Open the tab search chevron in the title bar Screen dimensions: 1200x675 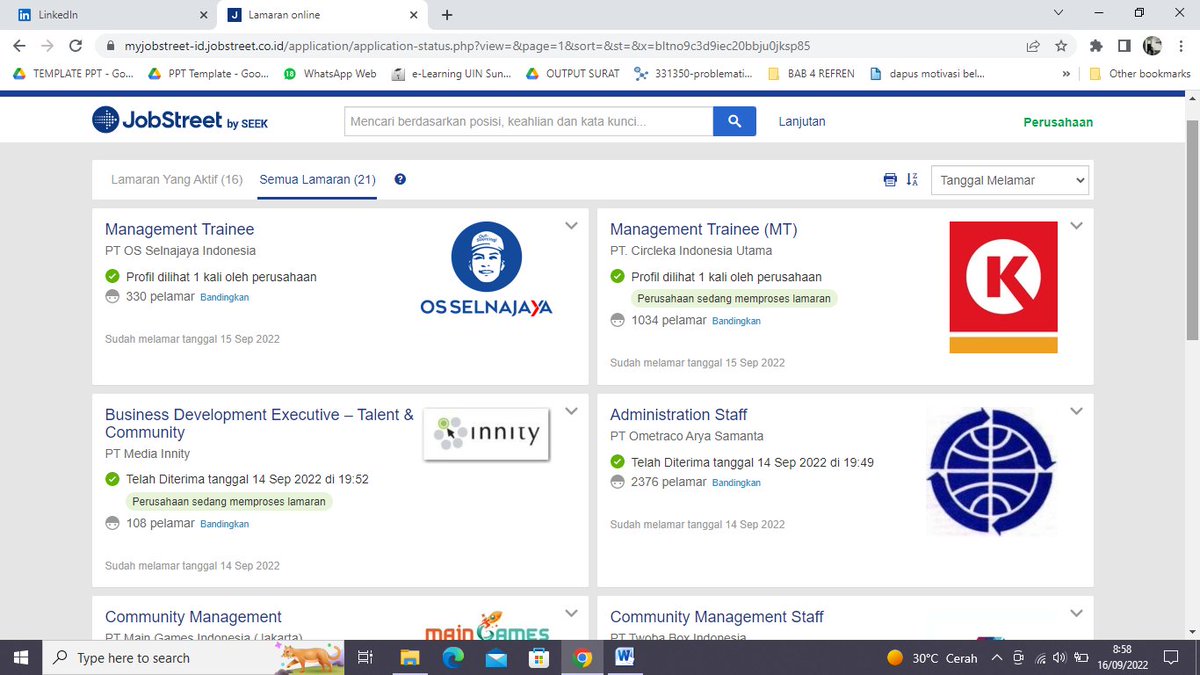pos(1059,13)
